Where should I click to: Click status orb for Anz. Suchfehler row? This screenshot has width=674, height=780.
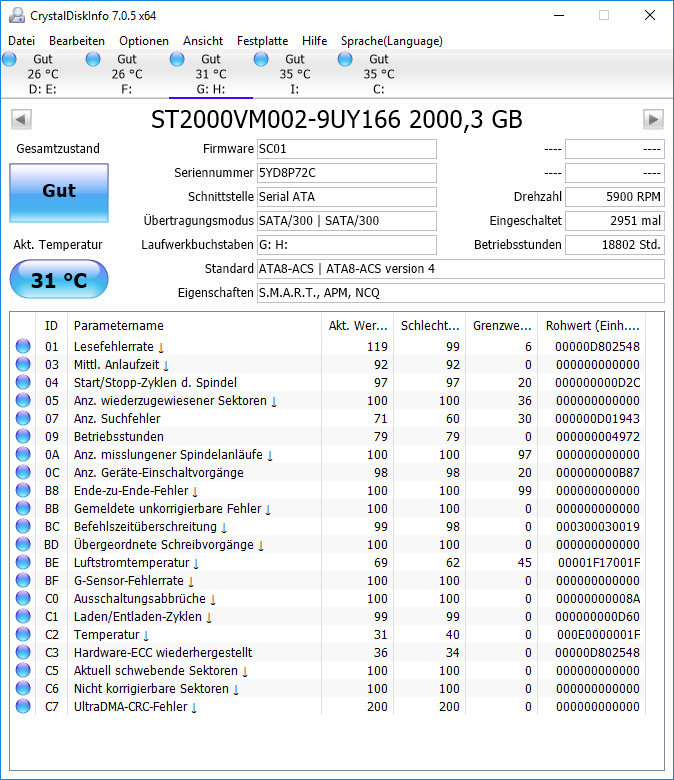(x=23, y=418)
